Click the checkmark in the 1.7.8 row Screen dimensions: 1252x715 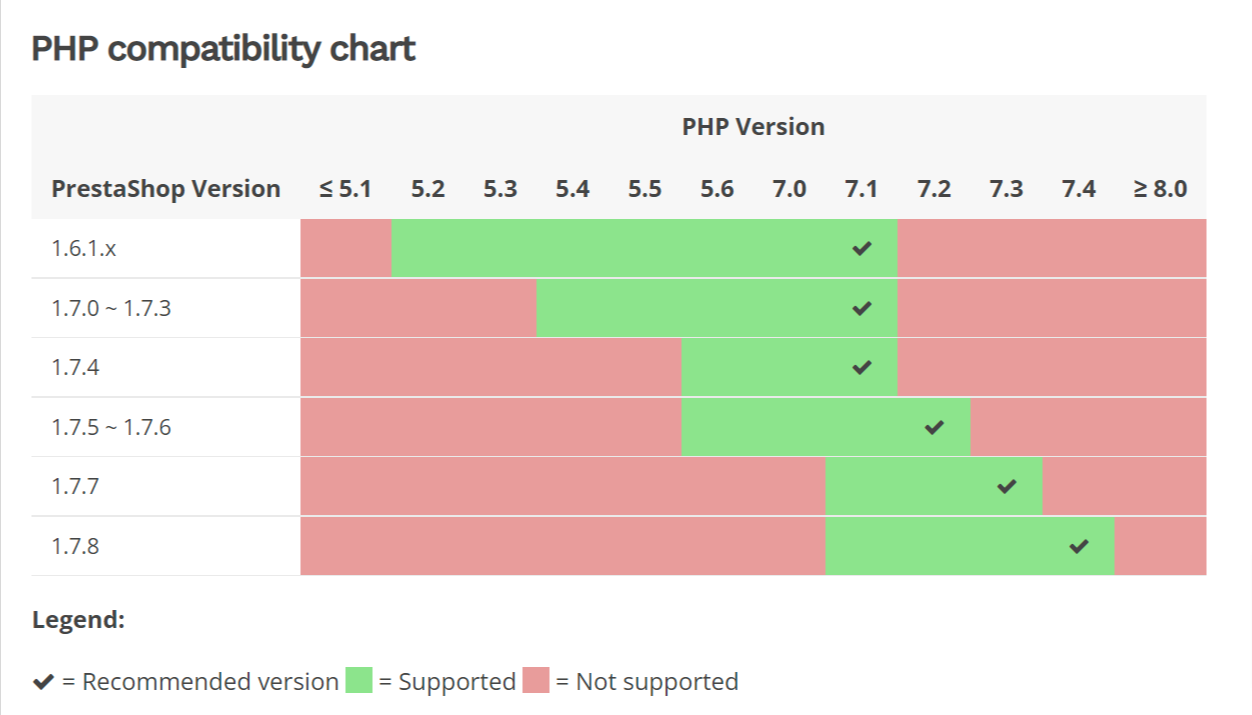[x=1078, y=547]
